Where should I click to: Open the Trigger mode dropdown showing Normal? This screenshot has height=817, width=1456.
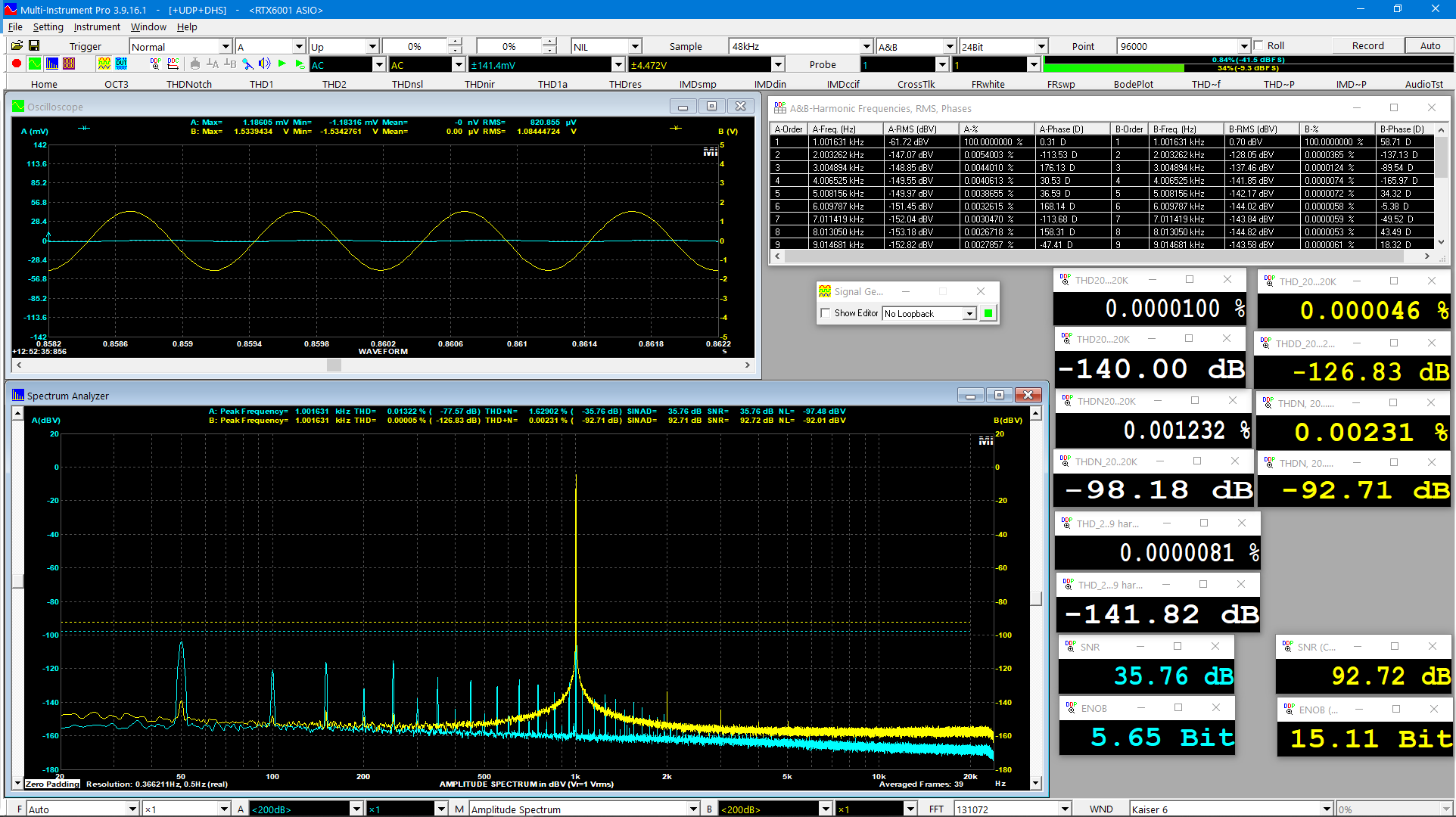225,46
